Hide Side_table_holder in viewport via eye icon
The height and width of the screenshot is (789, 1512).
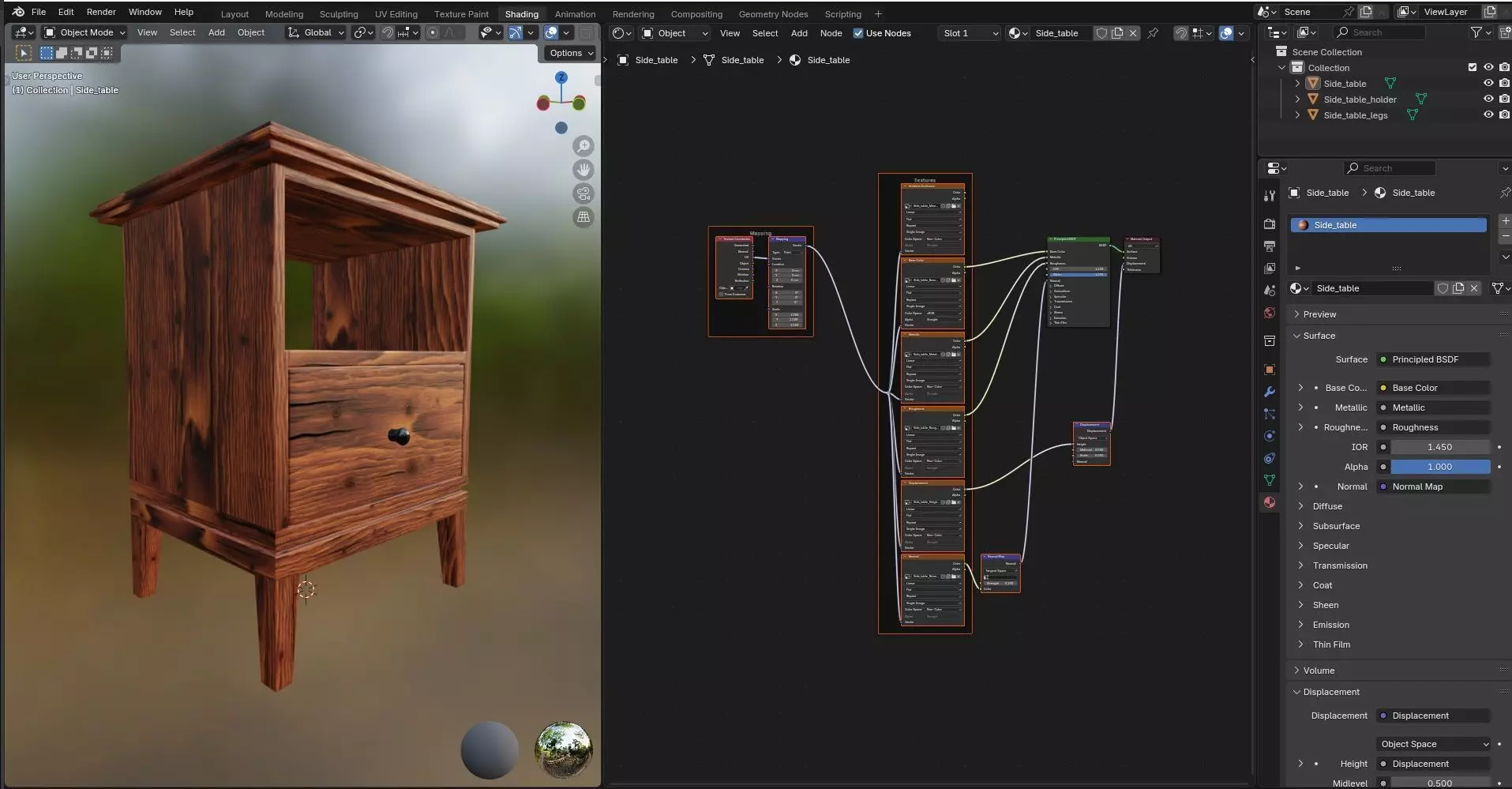pyautogui.click(x=1488, y=100)
